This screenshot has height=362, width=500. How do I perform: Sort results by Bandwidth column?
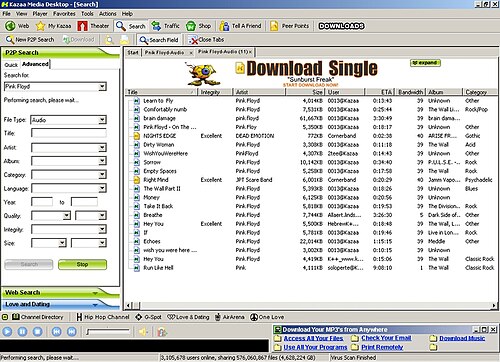coord(411,92)
